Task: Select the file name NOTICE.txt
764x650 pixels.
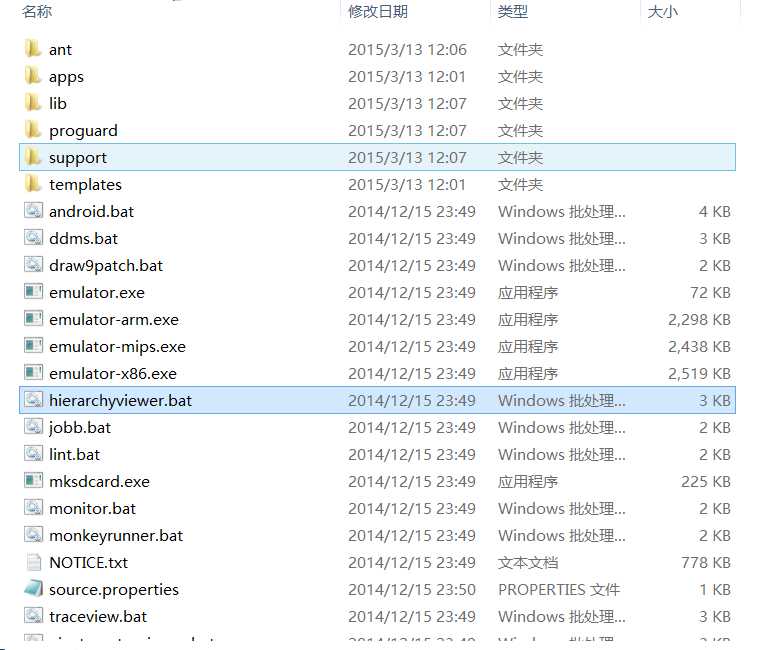Action: (88, 563)
